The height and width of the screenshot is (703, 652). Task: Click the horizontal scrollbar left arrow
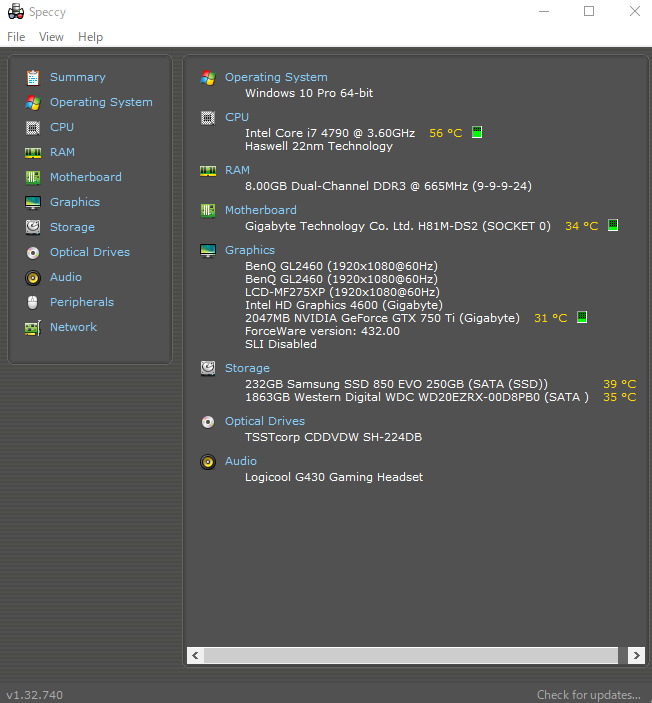195,655
